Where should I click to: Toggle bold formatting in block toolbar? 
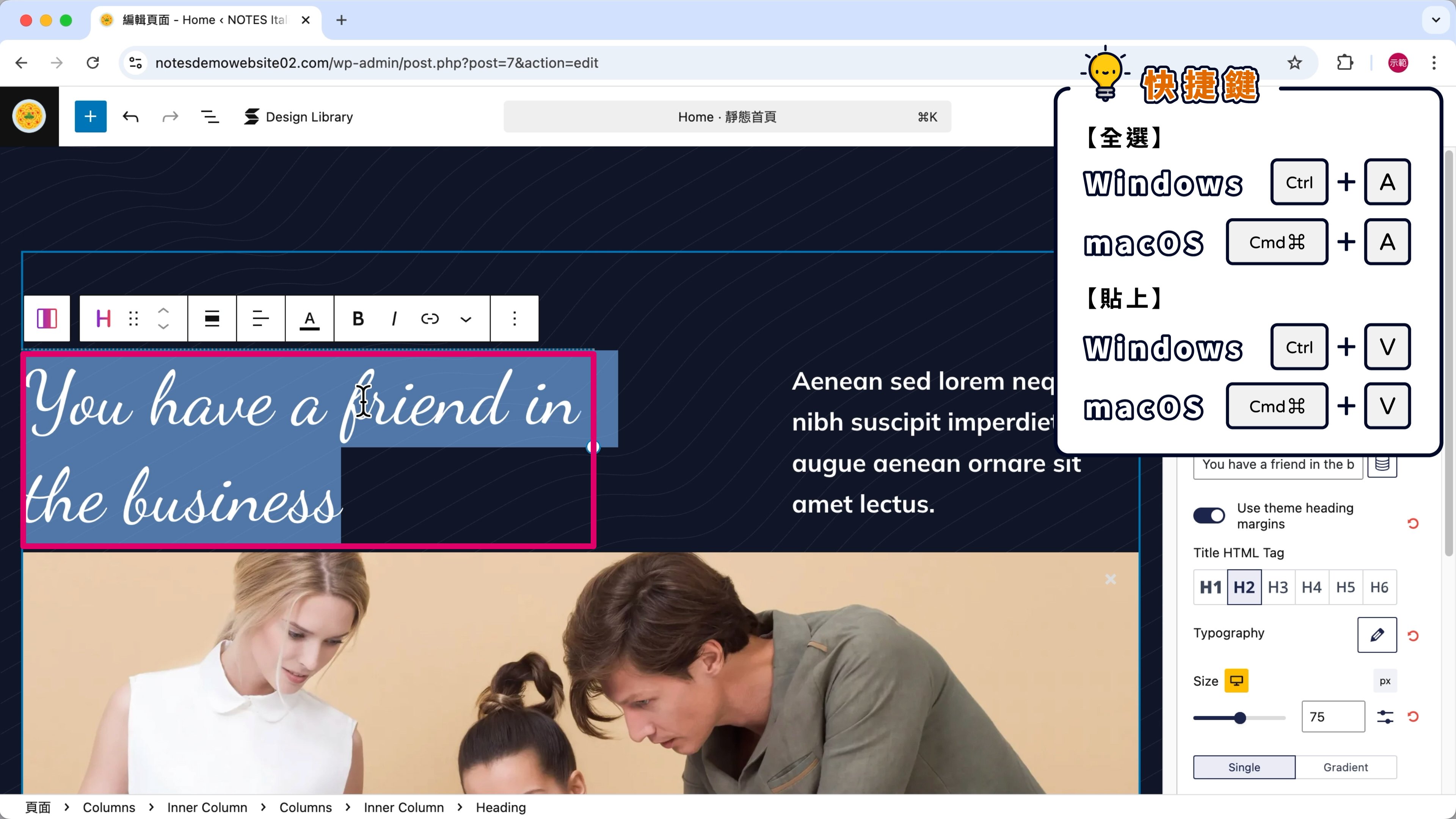coord(358,319)
